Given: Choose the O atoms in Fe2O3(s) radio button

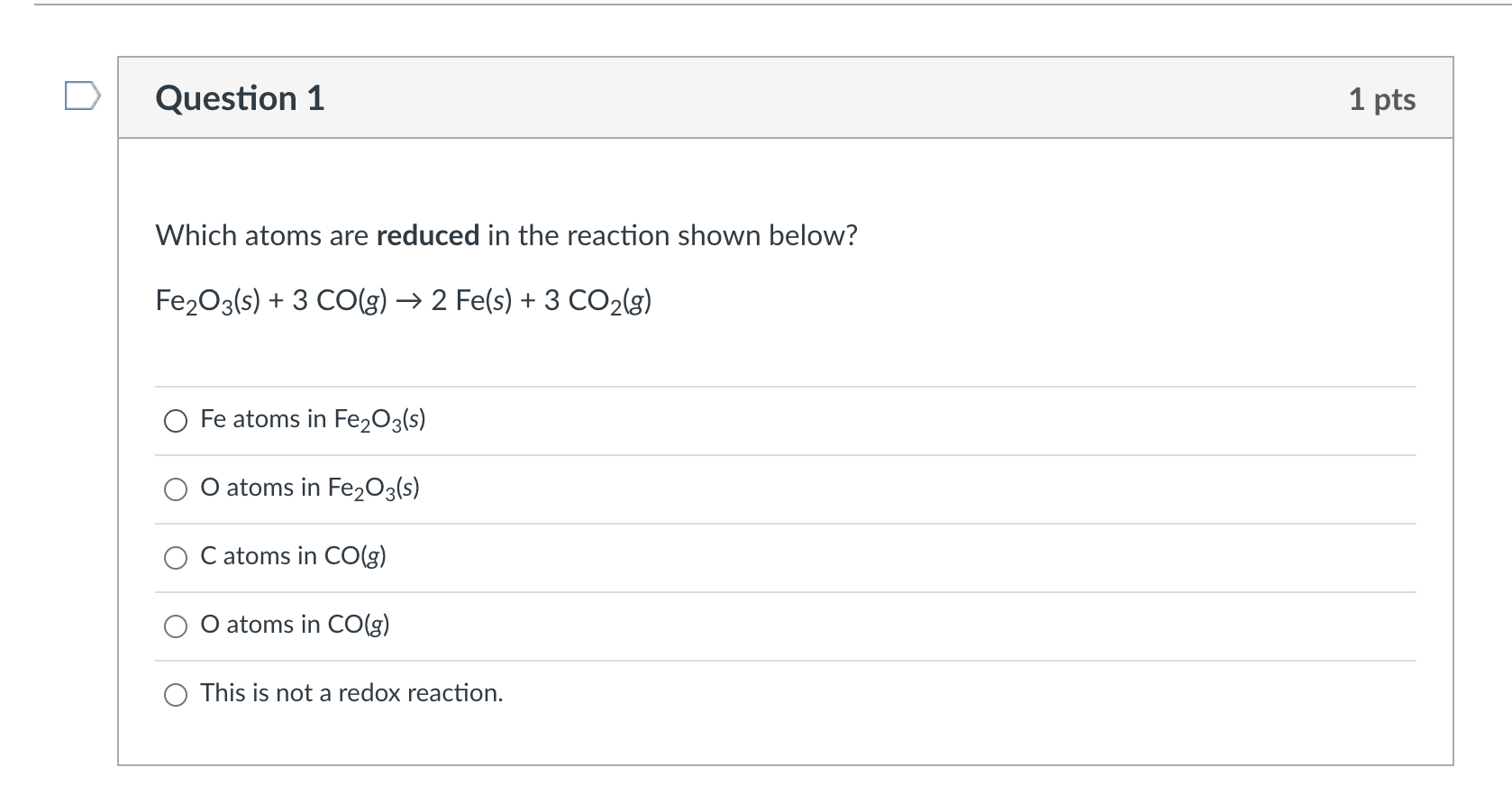Looking at the screenshot, I should click(x=176, y=489).
